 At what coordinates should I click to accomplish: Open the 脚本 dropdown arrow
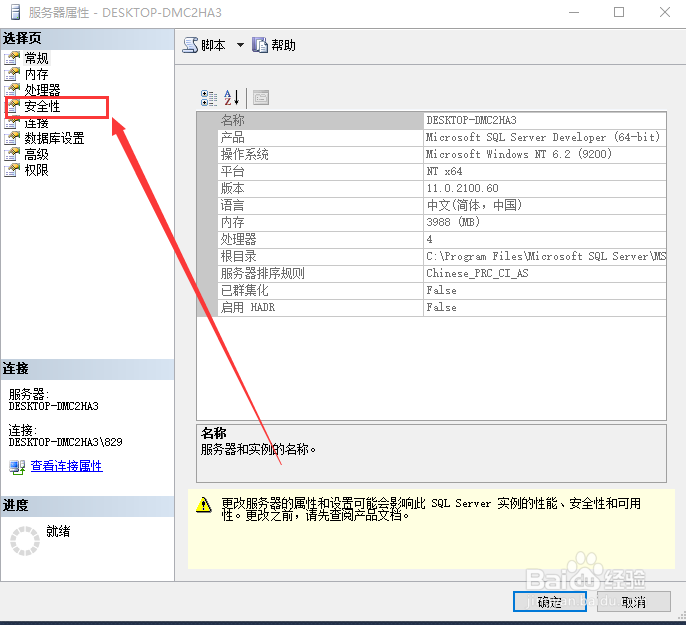[x=240, y=45]
